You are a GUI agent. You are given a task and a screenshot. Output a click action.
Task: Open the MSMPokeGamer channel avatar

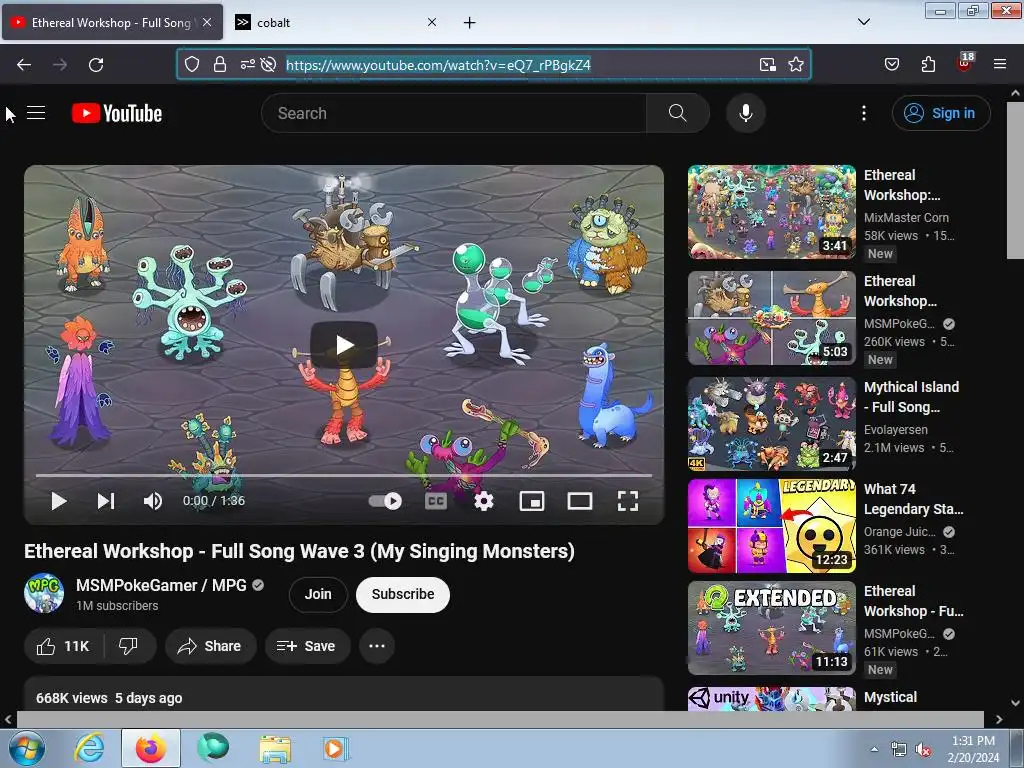click(x=44, y=594)
